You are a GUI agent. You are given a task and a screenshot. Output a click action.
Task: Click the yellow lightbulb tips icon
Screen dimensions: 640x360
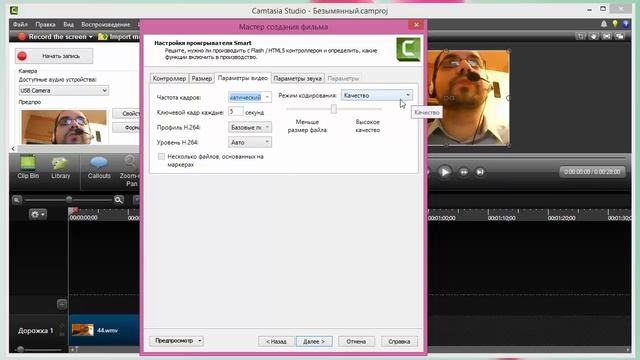coord(615,24)
